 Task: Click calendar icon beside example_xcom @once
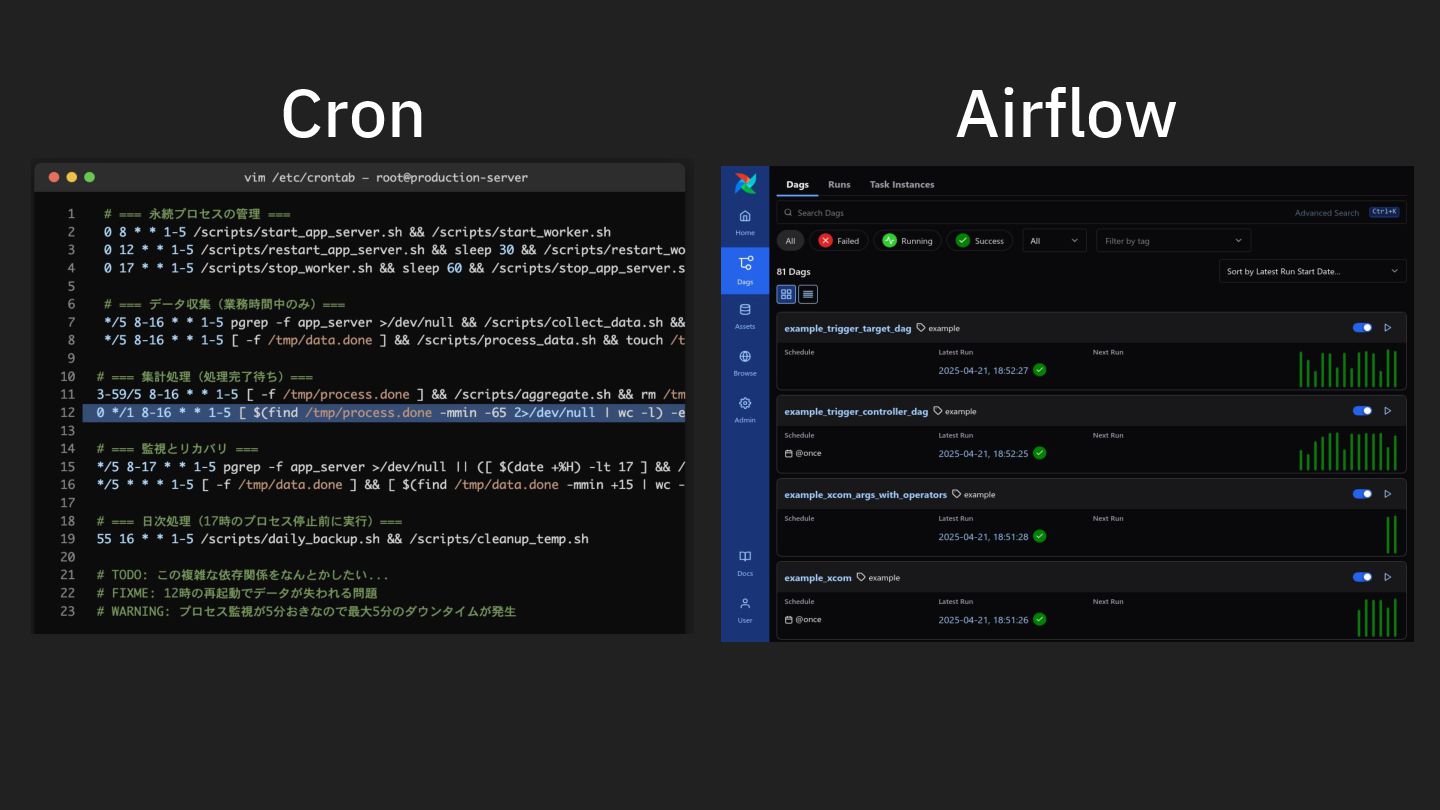789,619
